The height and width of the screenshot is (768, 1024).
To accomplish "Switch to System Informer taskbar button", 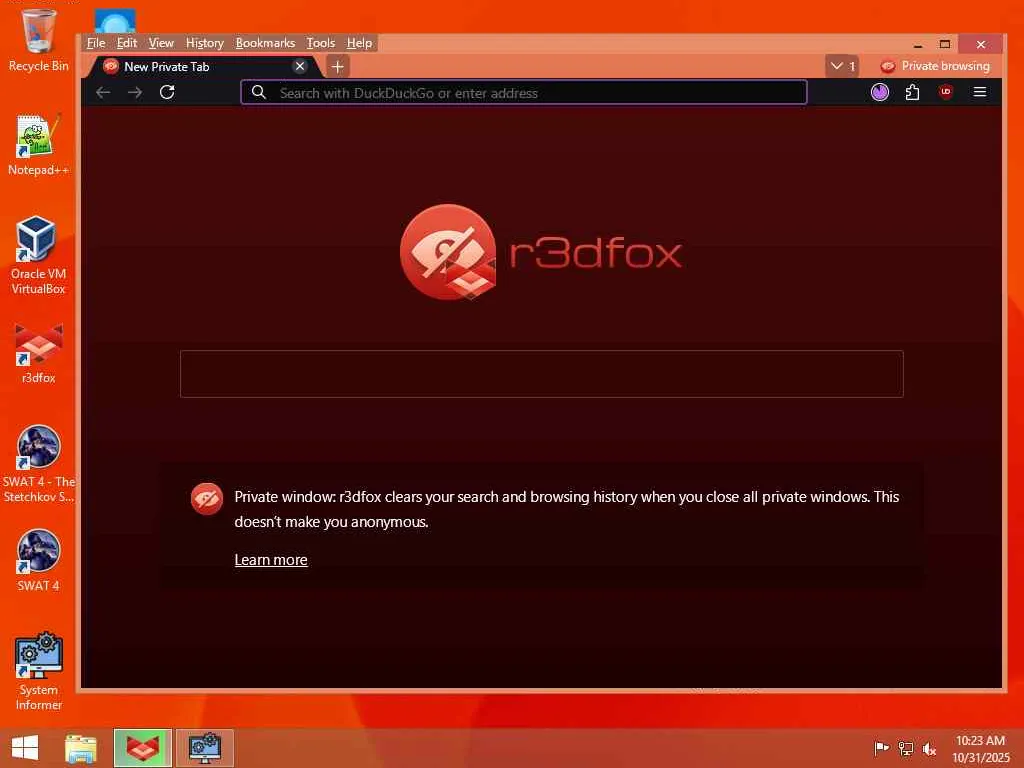I will pos(204,748).
